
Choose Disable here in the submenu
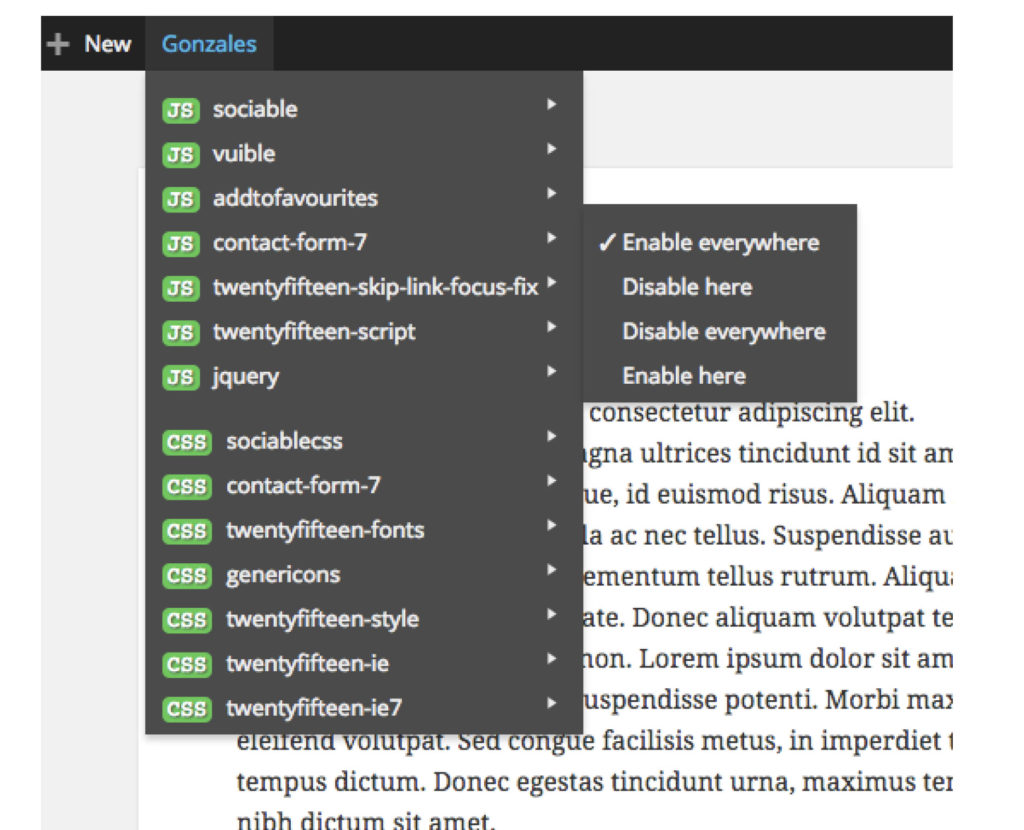[686, 287]
